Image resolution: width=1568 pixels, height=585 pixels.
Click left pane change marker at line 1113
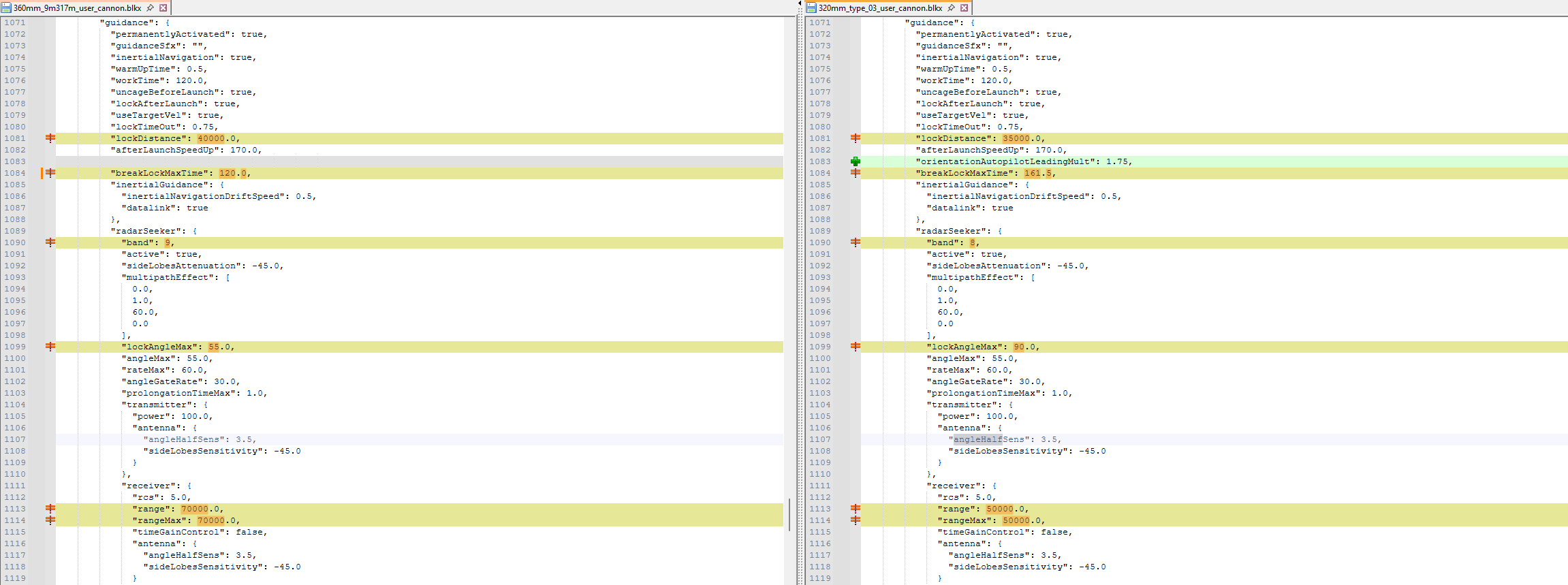50,509
